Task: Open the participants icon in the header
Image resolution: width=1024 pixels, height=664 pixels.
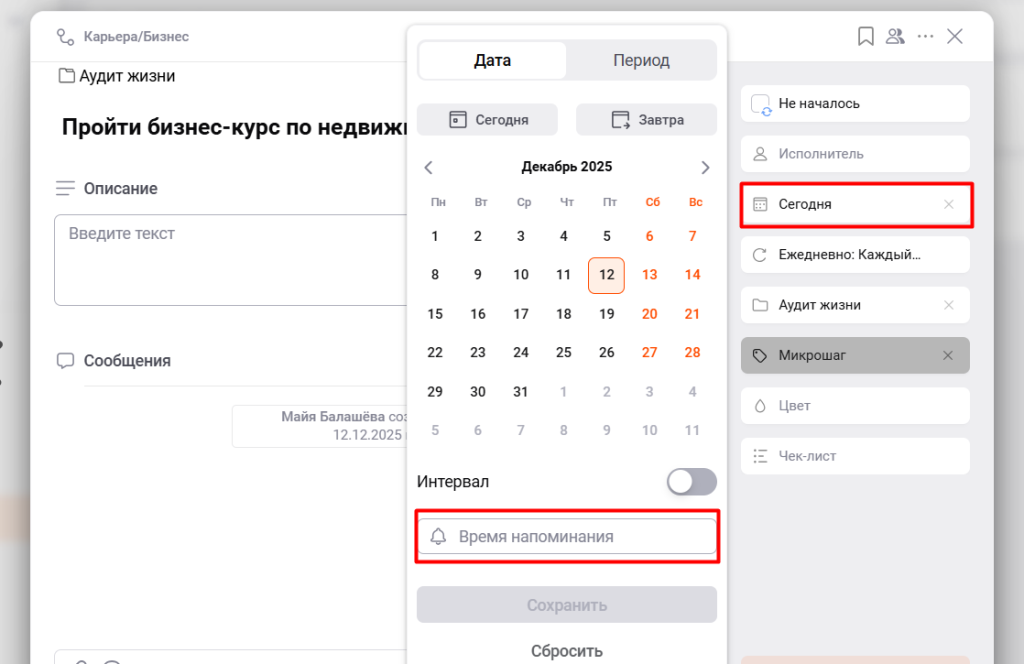Action: (x=895, y=36)
